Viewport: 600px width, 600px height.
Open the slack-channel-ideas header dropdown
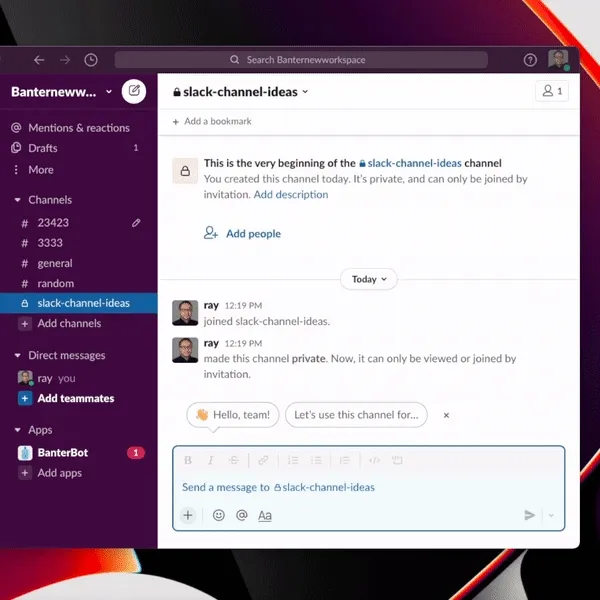(x=240, y=92)
